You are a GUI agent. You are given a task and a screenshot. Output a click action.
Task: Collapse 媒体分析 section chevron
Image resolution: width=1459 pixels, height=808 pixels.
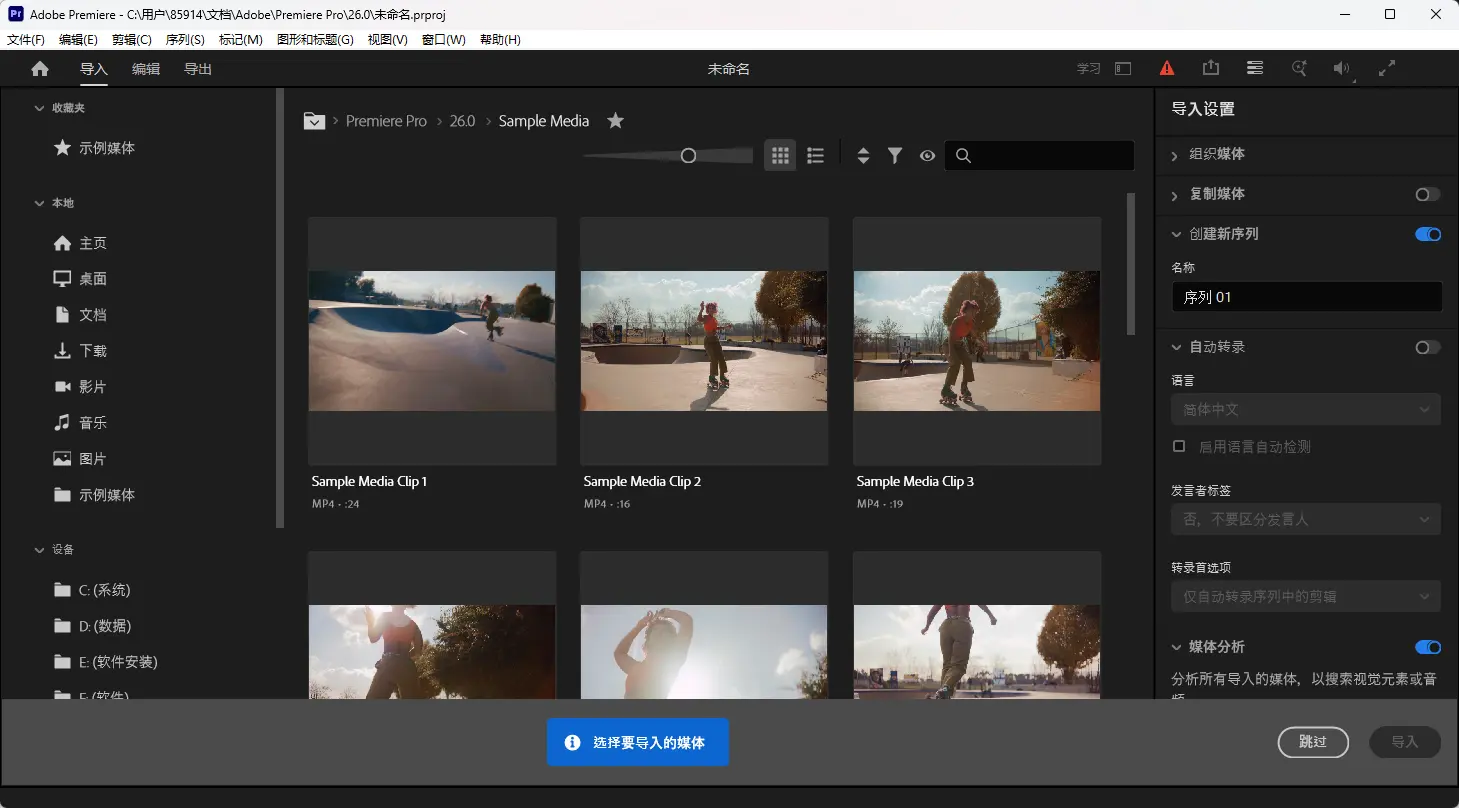tap(1175, 647)
